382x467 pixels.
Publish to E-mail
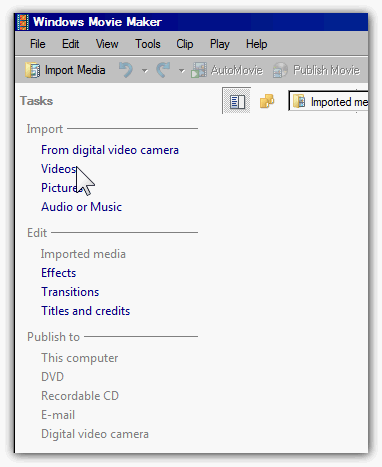point(58,415)
